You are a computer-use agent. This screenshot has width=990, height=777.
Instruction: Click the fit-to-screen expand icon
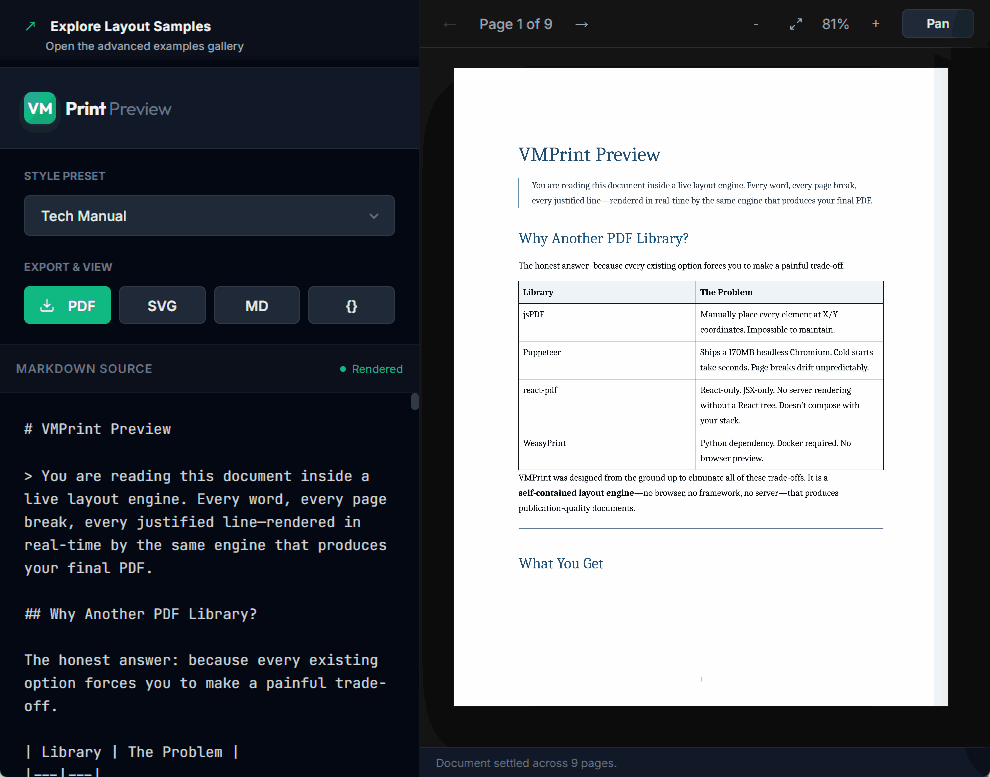pos(796,24)
